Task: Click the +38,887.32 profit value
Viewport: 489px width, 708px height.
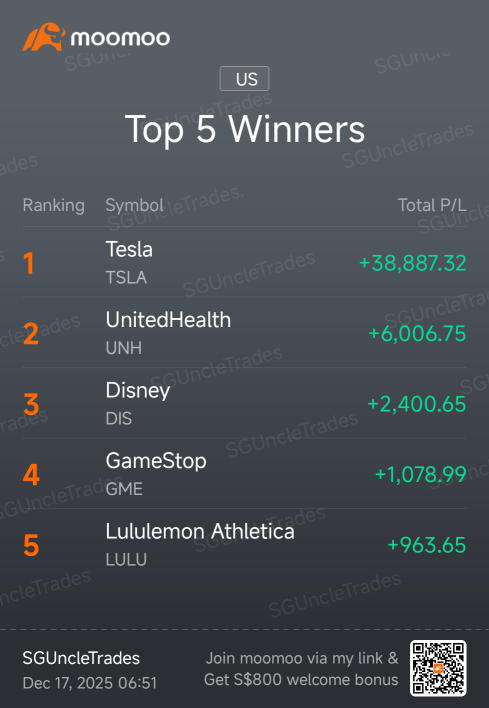Action: [x=412, y=263]
